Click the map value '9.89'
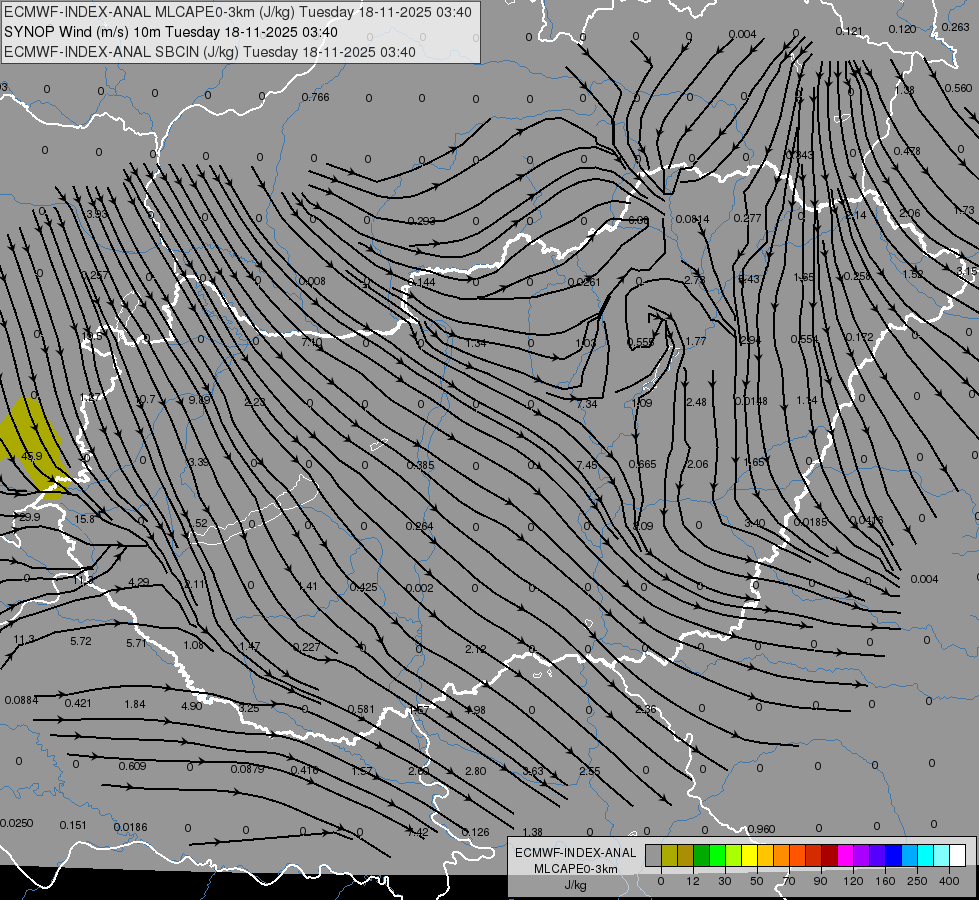Viewport: 979px width, 900px height. pyautogui.click(x=199, y=400)
